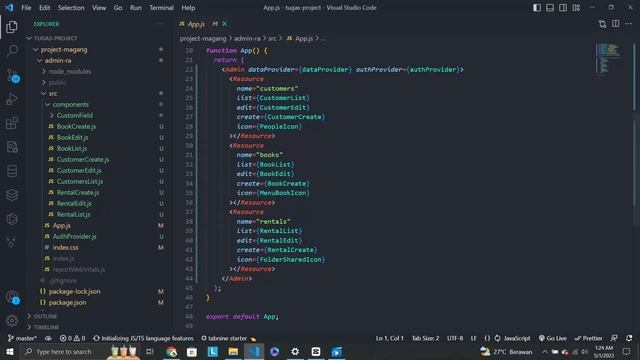Open BookCreate.js in the explorer
Image resolution: width=640 pixels, height=360 pixels.
[76, 127]
